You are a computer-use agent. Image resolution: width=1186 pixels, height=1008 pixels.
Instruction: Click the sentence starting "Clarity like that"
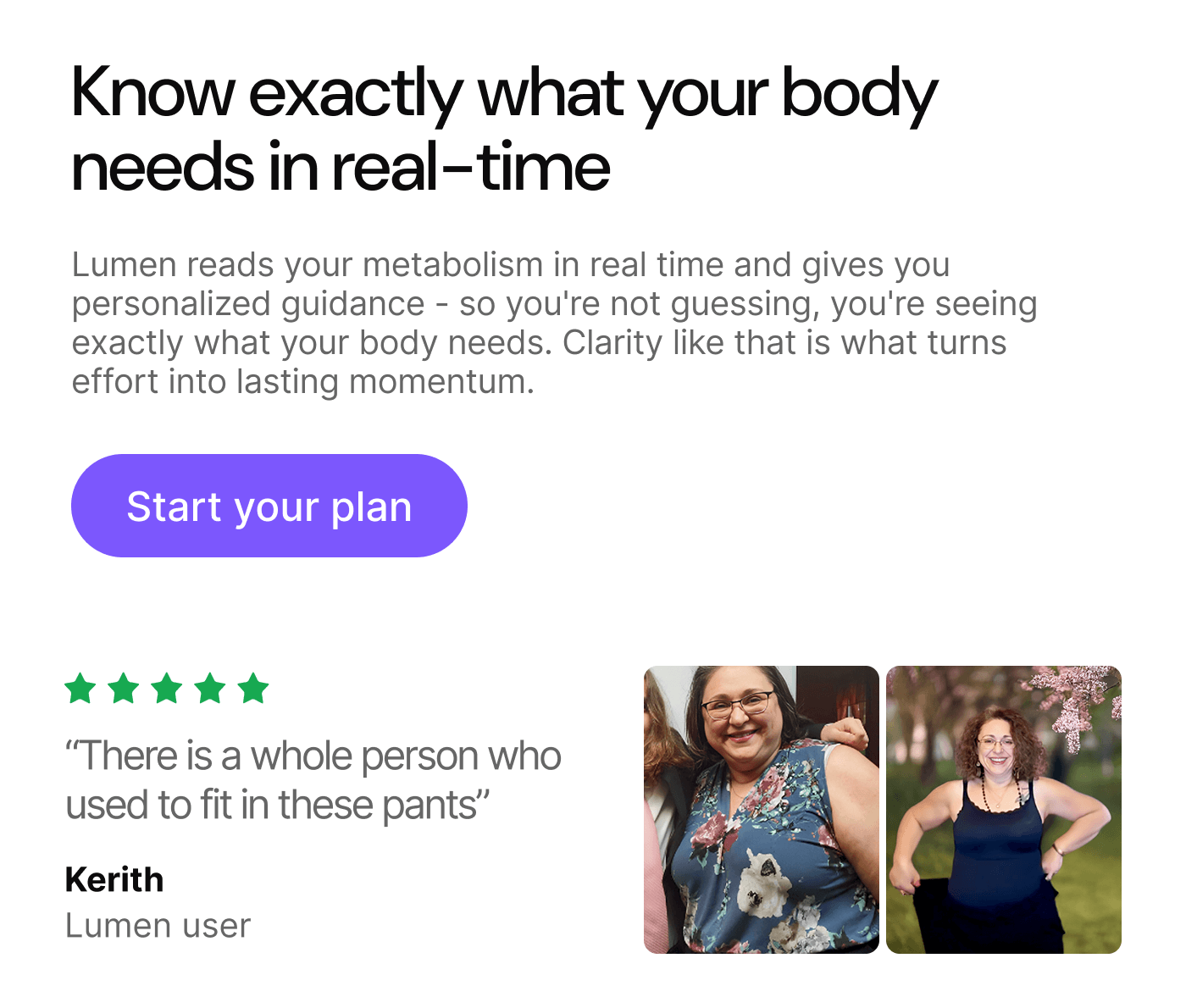(x=784, y=343)
